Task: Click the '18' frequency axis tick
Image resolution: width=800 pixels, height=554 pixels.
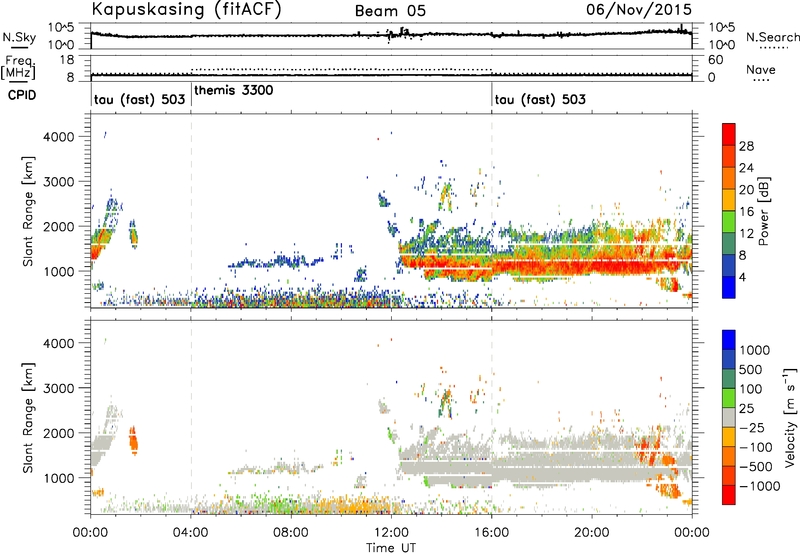Action: tap(67, 60)
